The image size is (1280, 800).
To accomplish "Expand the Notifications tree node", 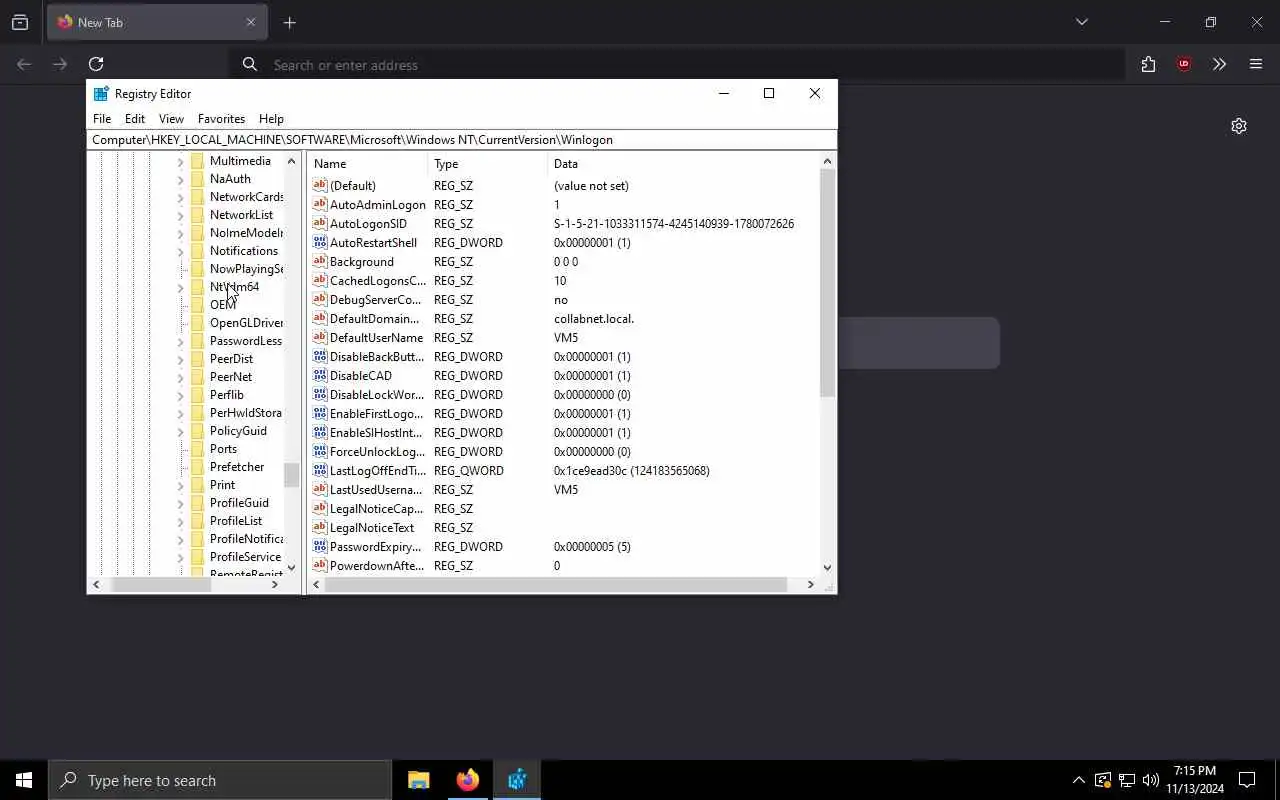I will pyautogui.click(x=181, y=251).
